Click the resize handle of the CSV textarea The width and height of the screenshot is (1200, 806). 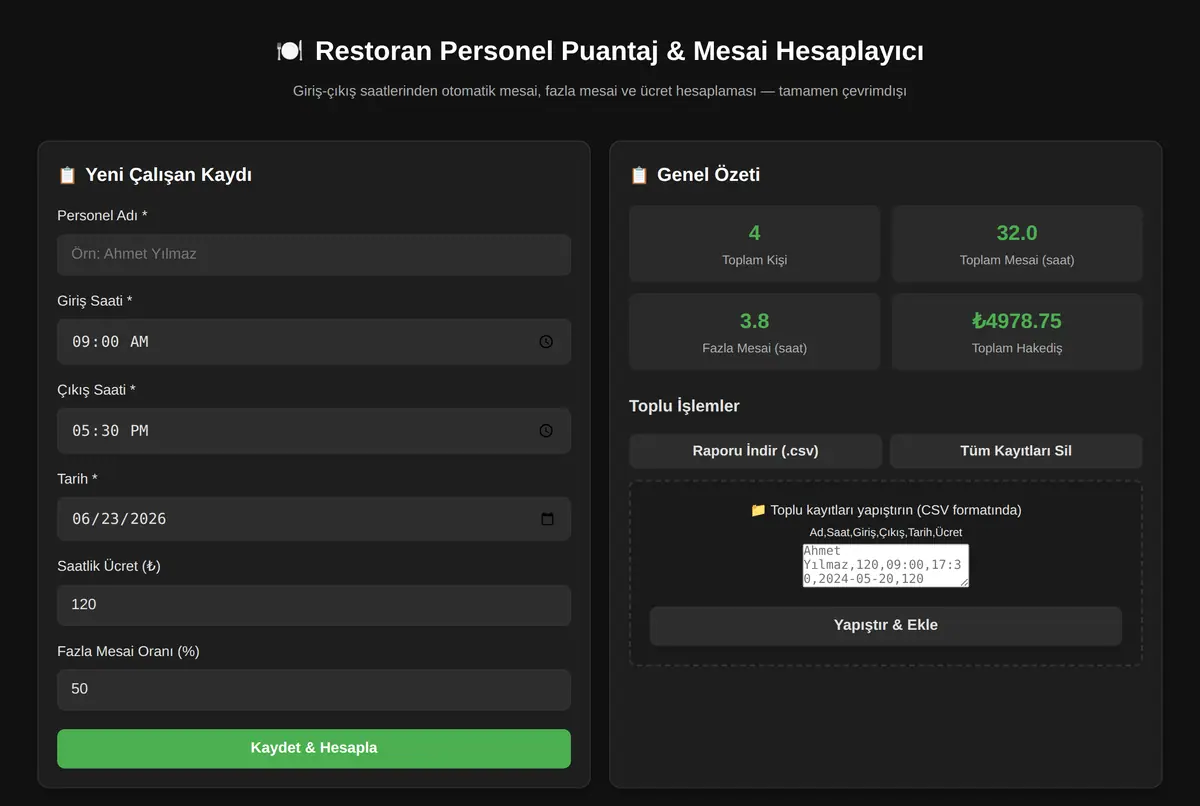click(x=964, y=582)
